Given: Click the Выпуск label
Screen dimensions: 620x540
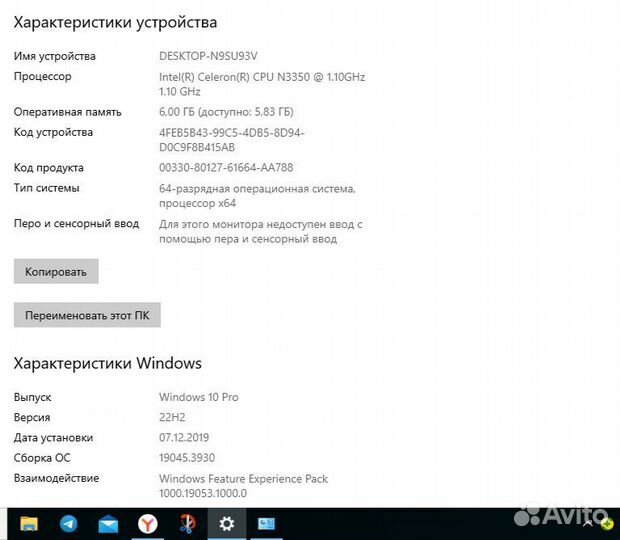Looking at the screenshot, I should tap(32, 397).
